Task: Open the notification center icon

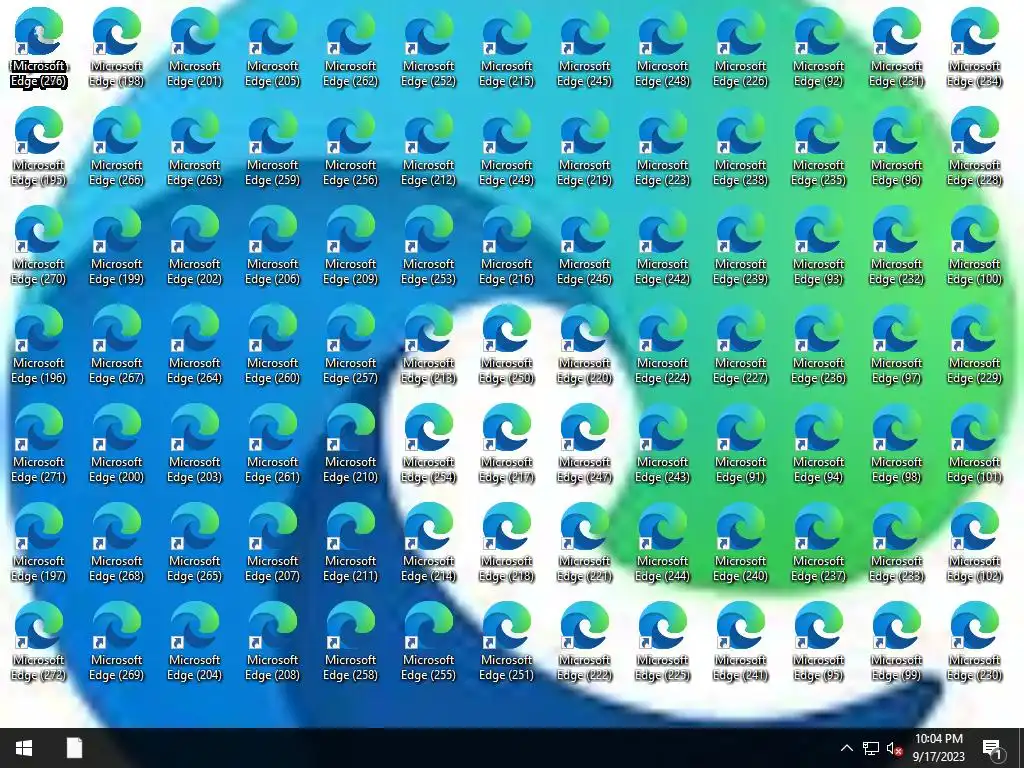Action: (993, 748)
